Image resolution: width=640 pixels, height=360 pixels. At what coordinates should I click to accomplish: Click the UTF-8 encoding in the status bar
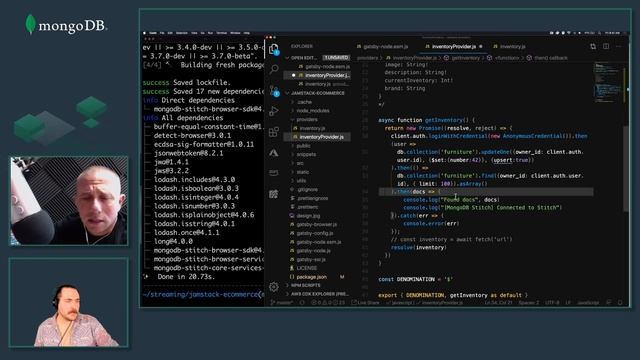click(552, 302)
